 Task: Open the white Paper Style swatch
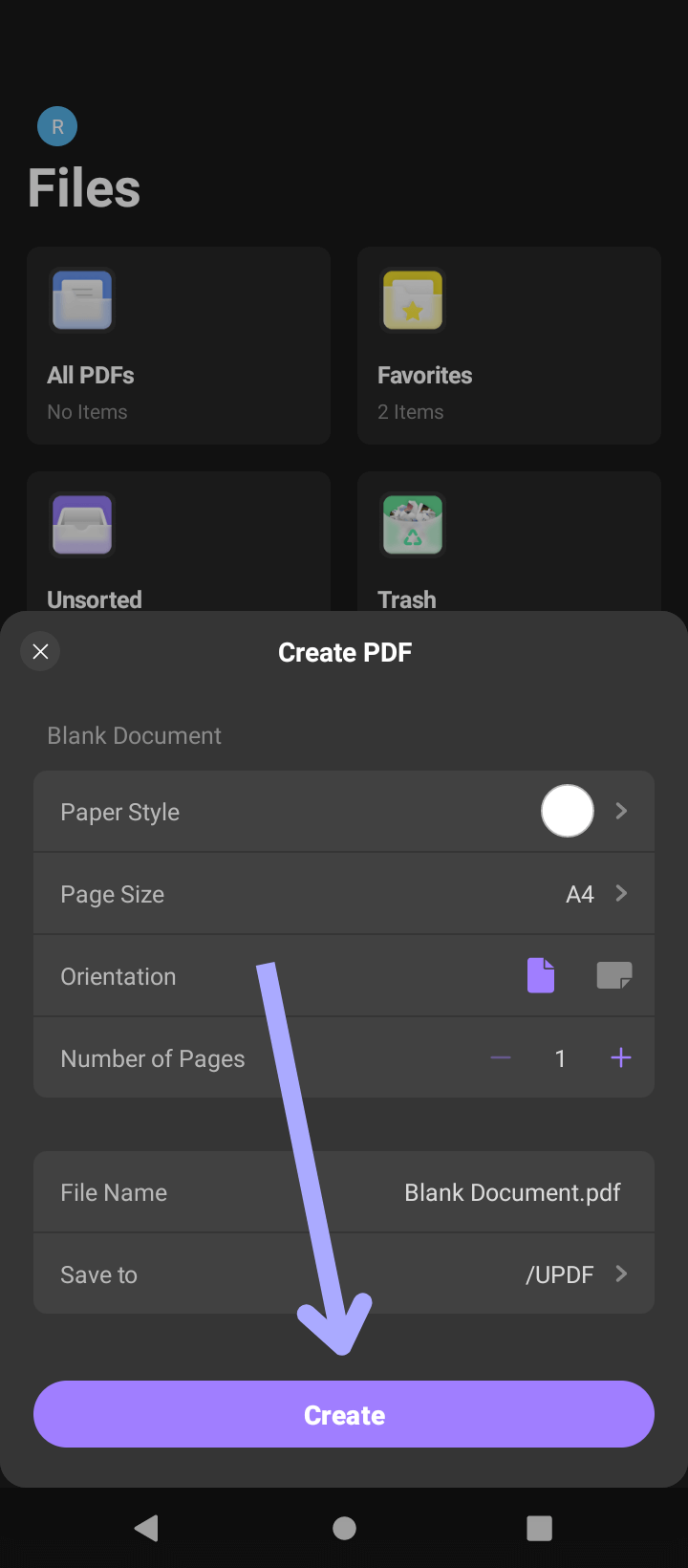tap(568, 811)
